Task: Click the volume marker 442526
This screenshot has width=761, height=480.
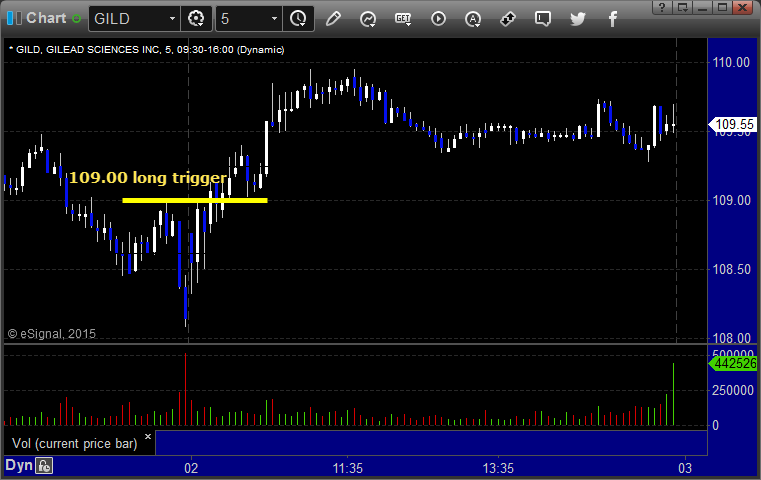Action: click(734, 364)
